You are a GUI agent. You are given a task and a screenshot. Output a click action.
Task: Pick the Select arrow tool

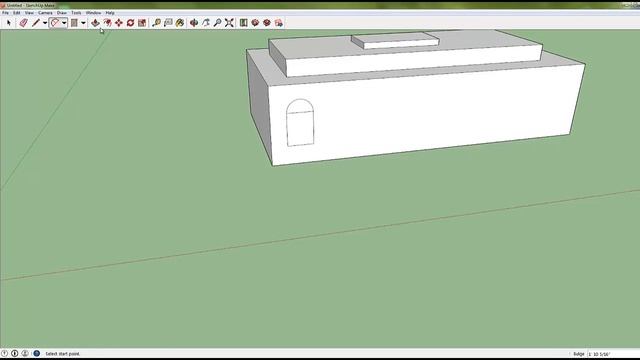point(9,23)
